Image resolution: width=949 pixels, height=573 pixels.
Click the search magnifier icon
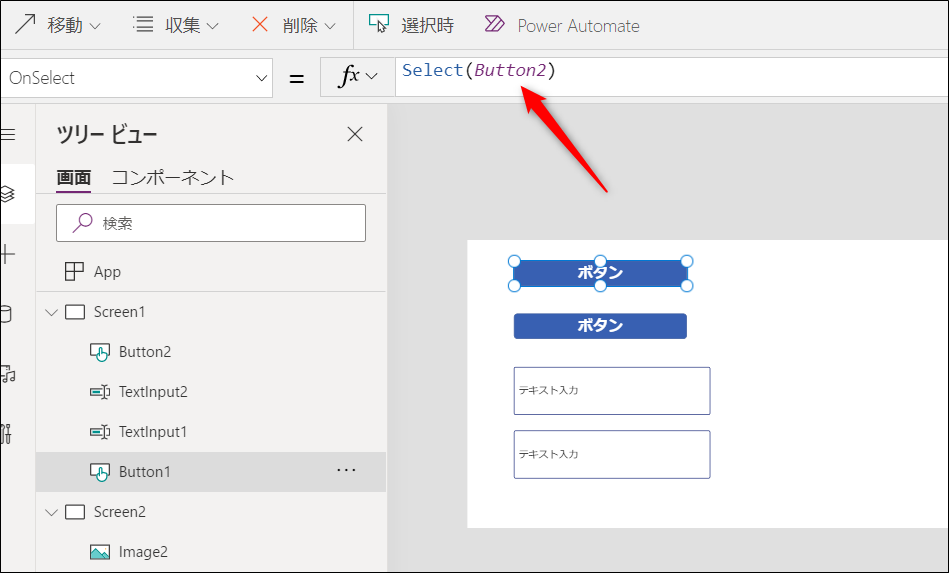click(x=82, y=223)
